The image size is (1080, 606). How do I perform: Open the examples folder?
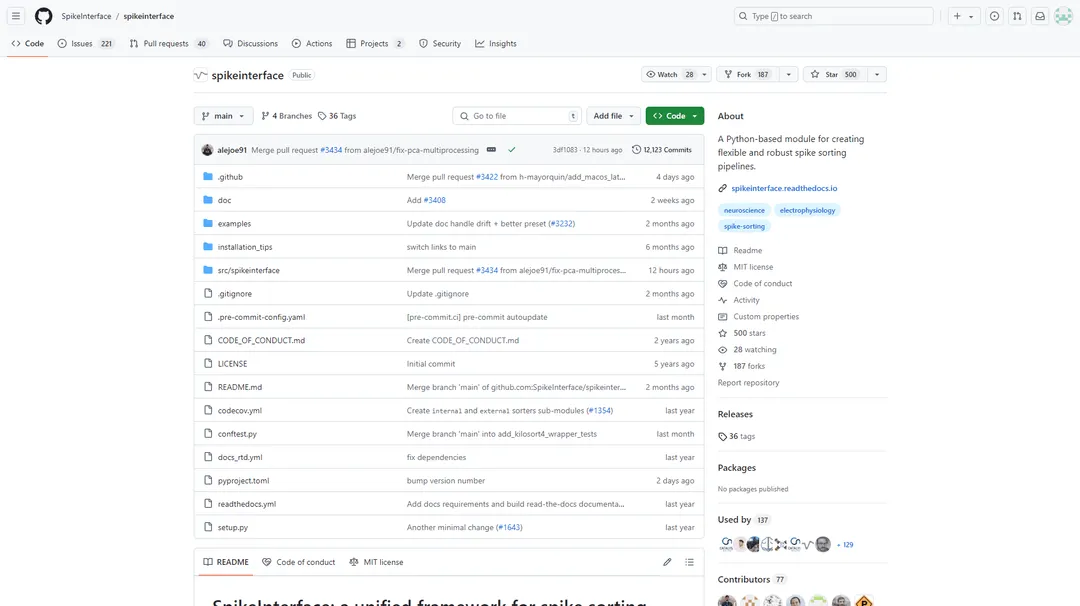(x=234, y=224)
